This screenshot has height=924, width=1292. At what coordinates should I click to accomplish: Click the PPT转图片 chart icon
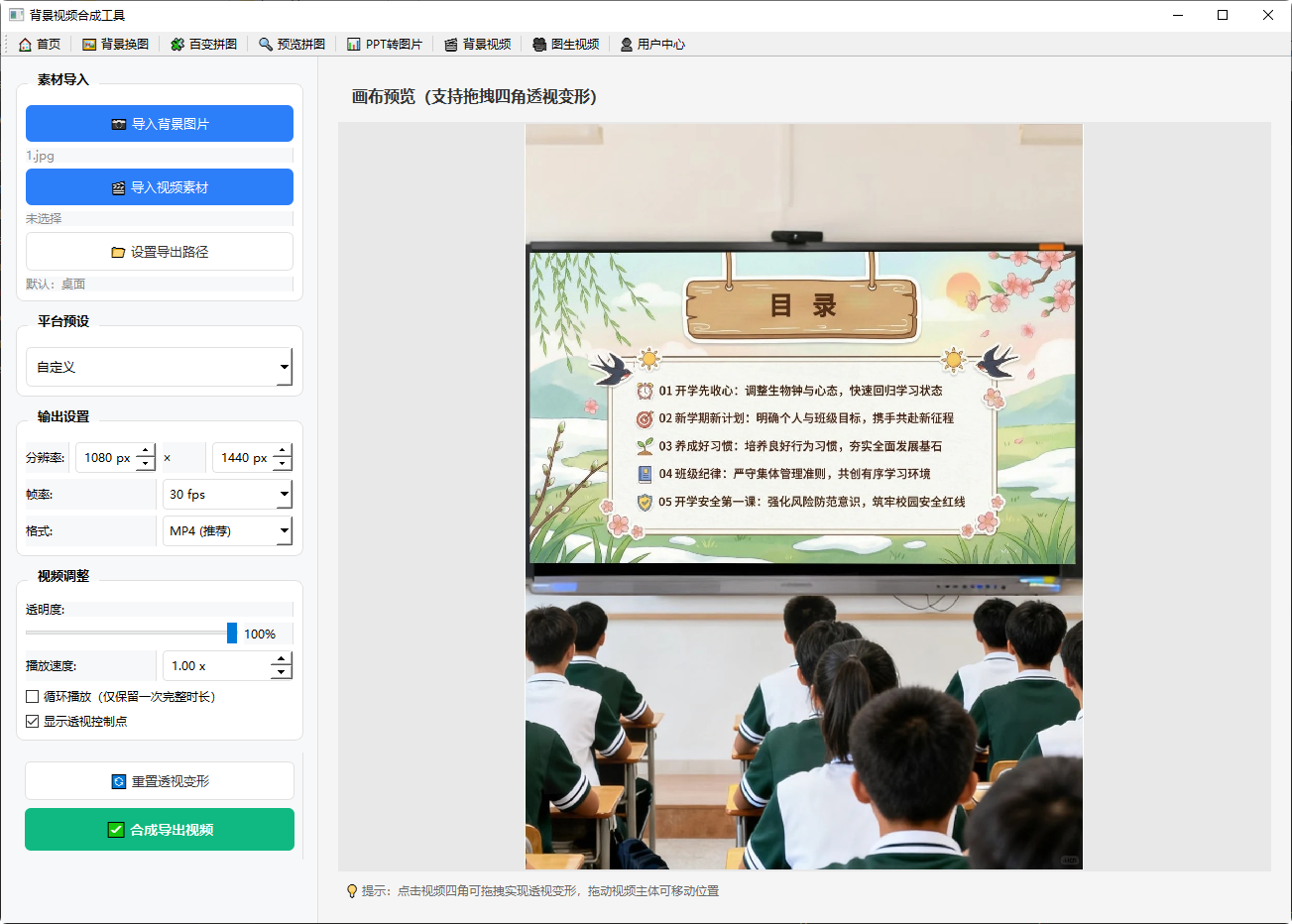[354, 45]
